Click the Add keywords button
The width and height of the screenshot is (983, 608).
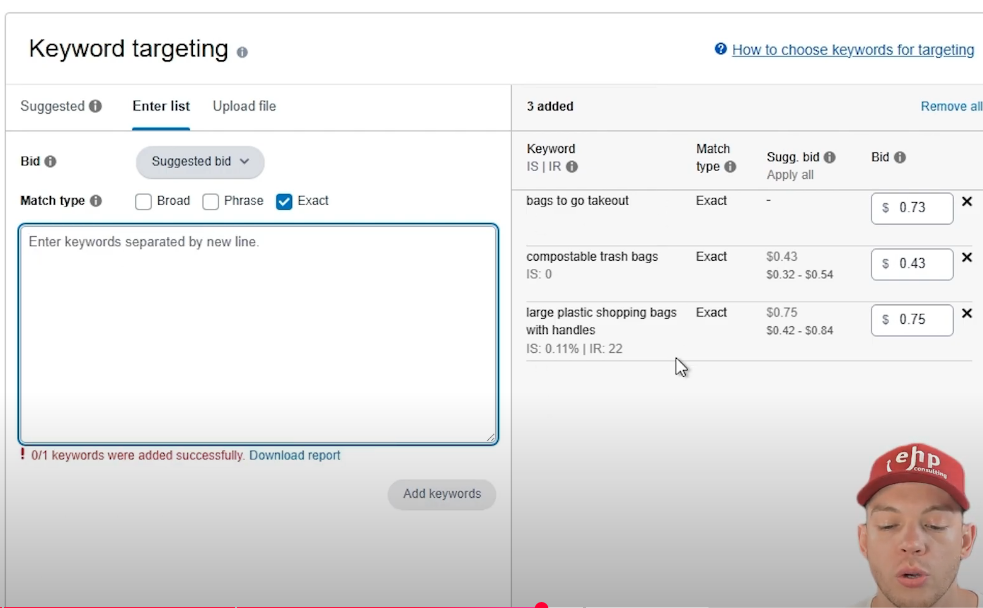[441, 494]
